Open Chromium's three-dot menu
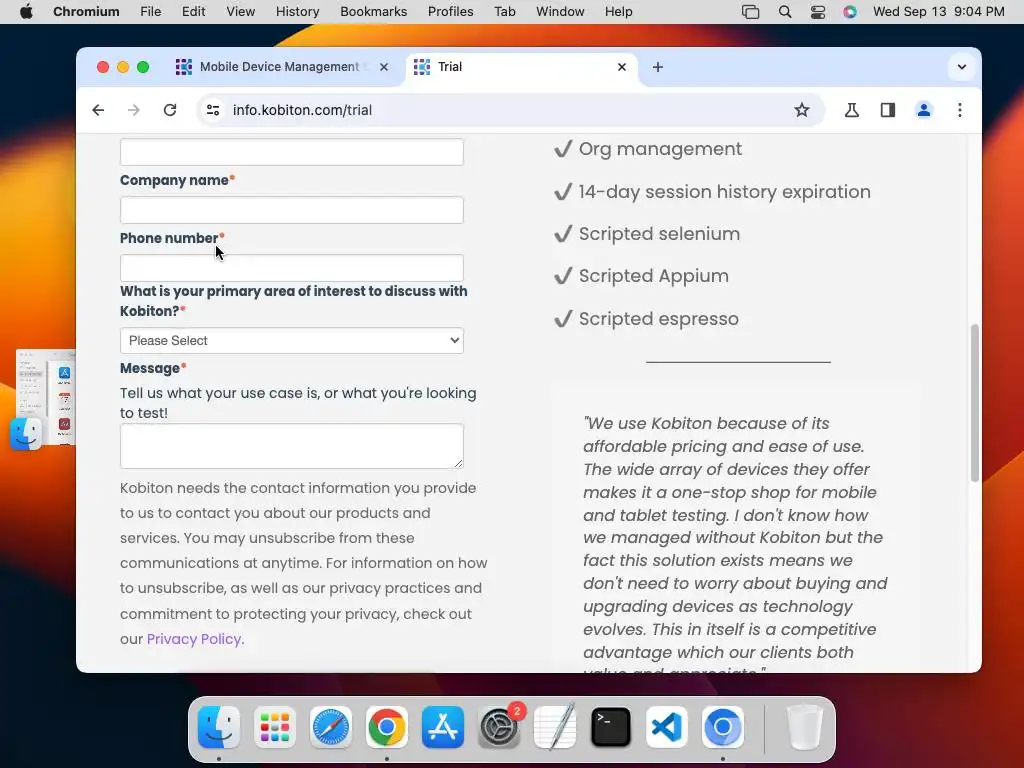This screenshot has height=768, width=1024. [959, 110]
